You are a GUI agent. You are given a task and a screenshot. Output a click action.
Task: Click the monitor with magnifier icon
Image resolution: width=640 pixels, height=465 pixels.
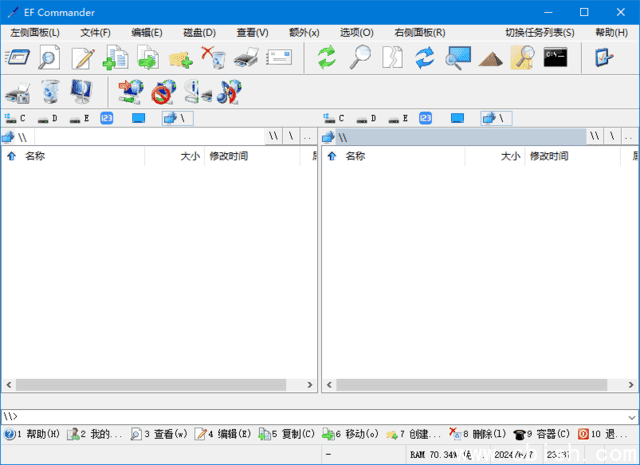pyautogui.click(x=458, y=58)
